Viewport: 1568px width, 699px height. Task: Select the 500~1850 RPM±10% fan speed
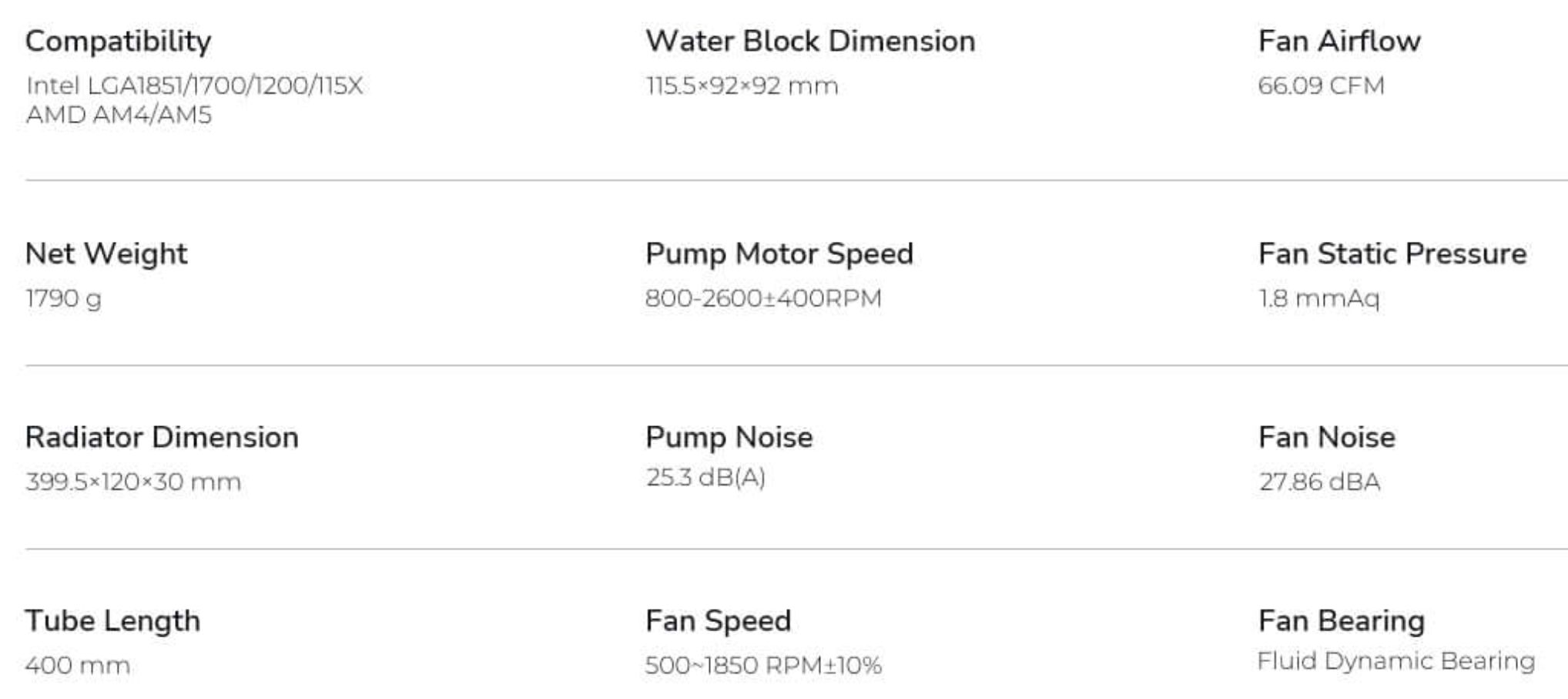coord(763,665)
